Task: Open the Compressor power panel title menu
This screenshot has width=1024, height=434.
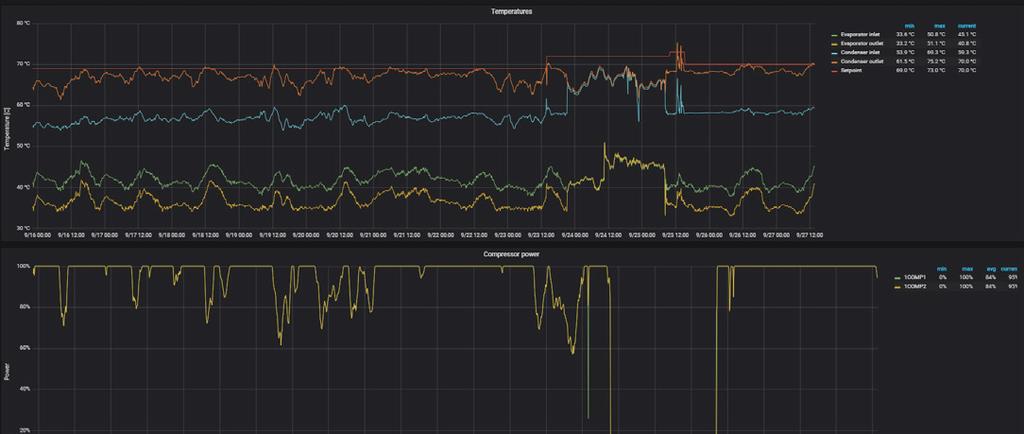Action: [511, 253]
